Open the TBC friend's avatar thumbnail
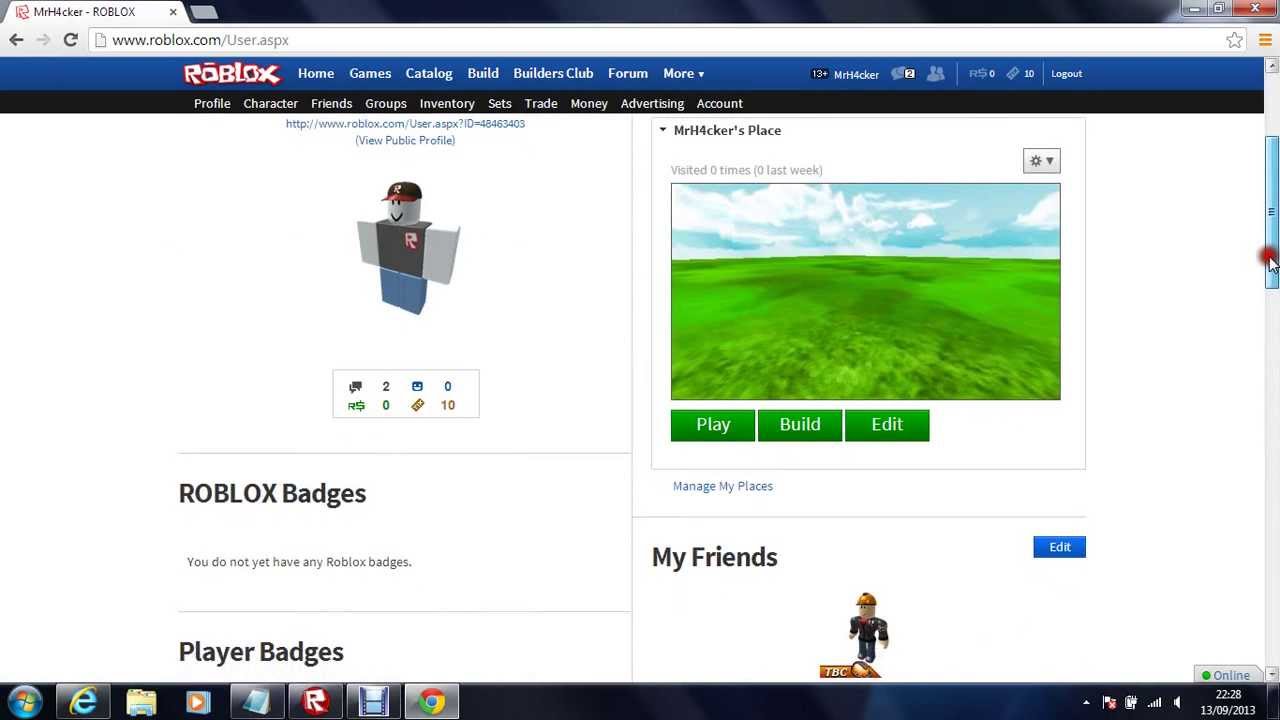 865,635
